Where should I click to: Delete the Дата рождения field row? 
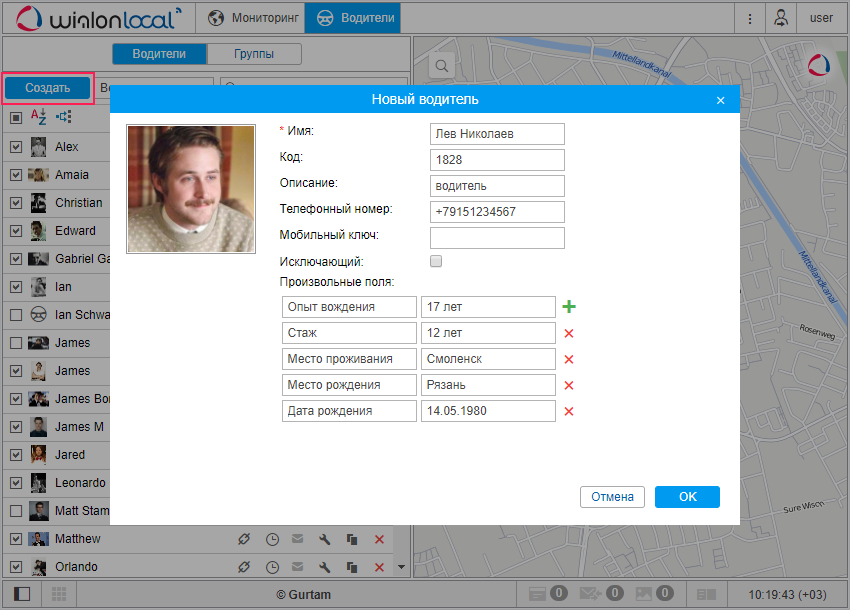coord(569,411)
